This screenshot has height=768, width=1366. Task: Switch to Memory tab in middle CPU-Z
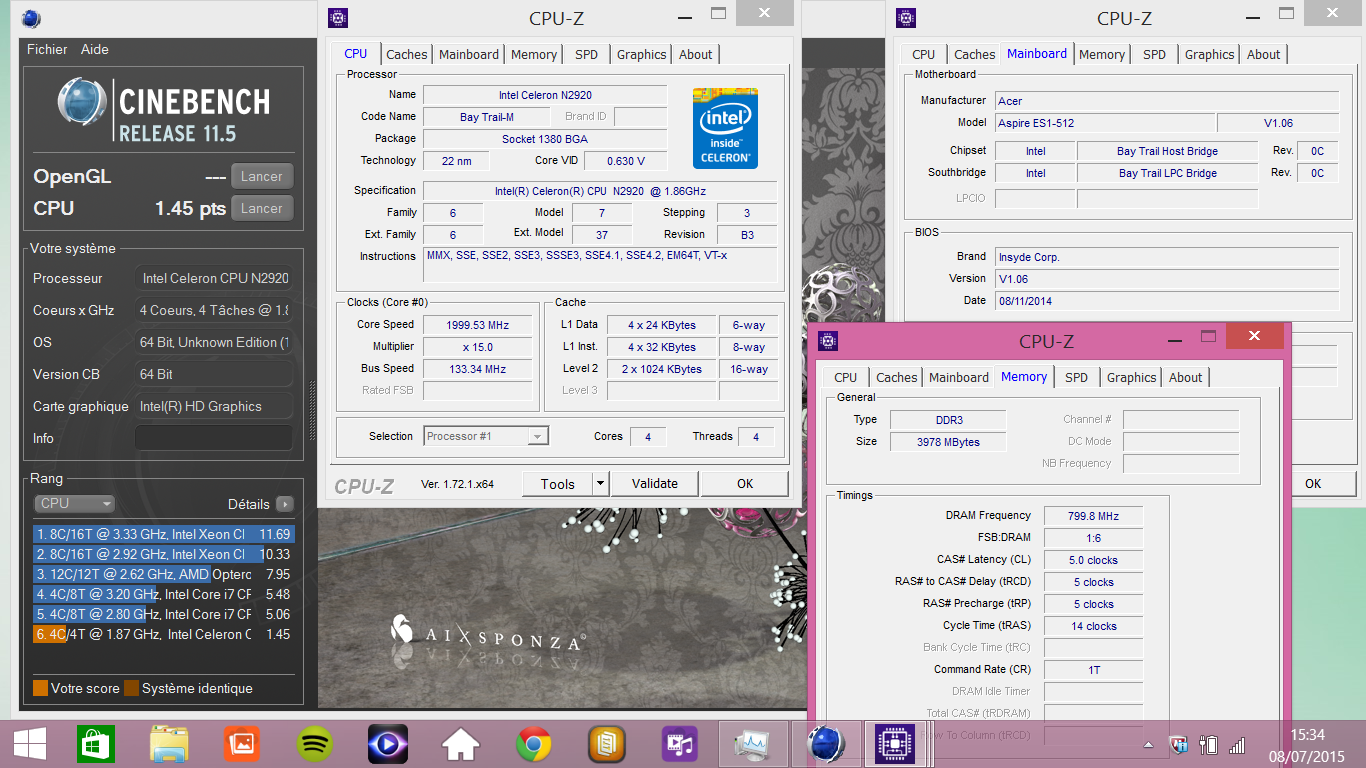[534, 55]
